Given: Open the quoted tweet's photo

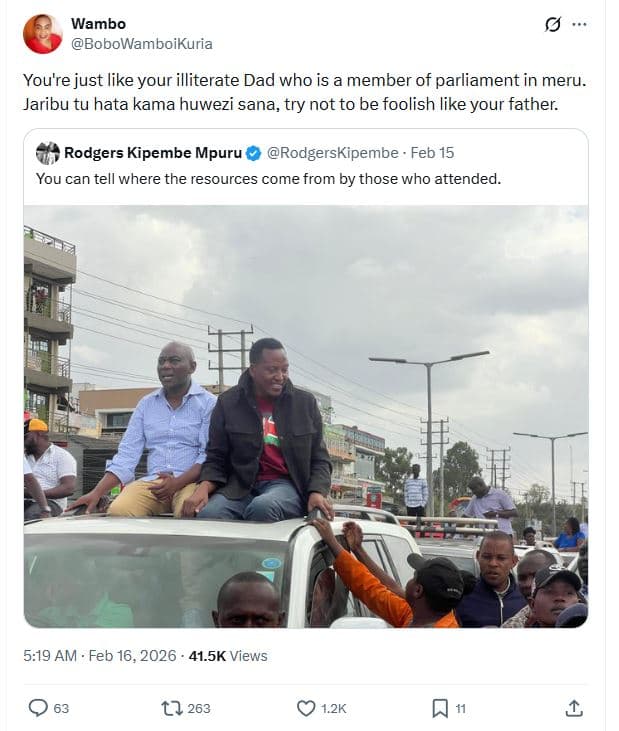Looking at the screenshot, I should click(x=306, y=416).
